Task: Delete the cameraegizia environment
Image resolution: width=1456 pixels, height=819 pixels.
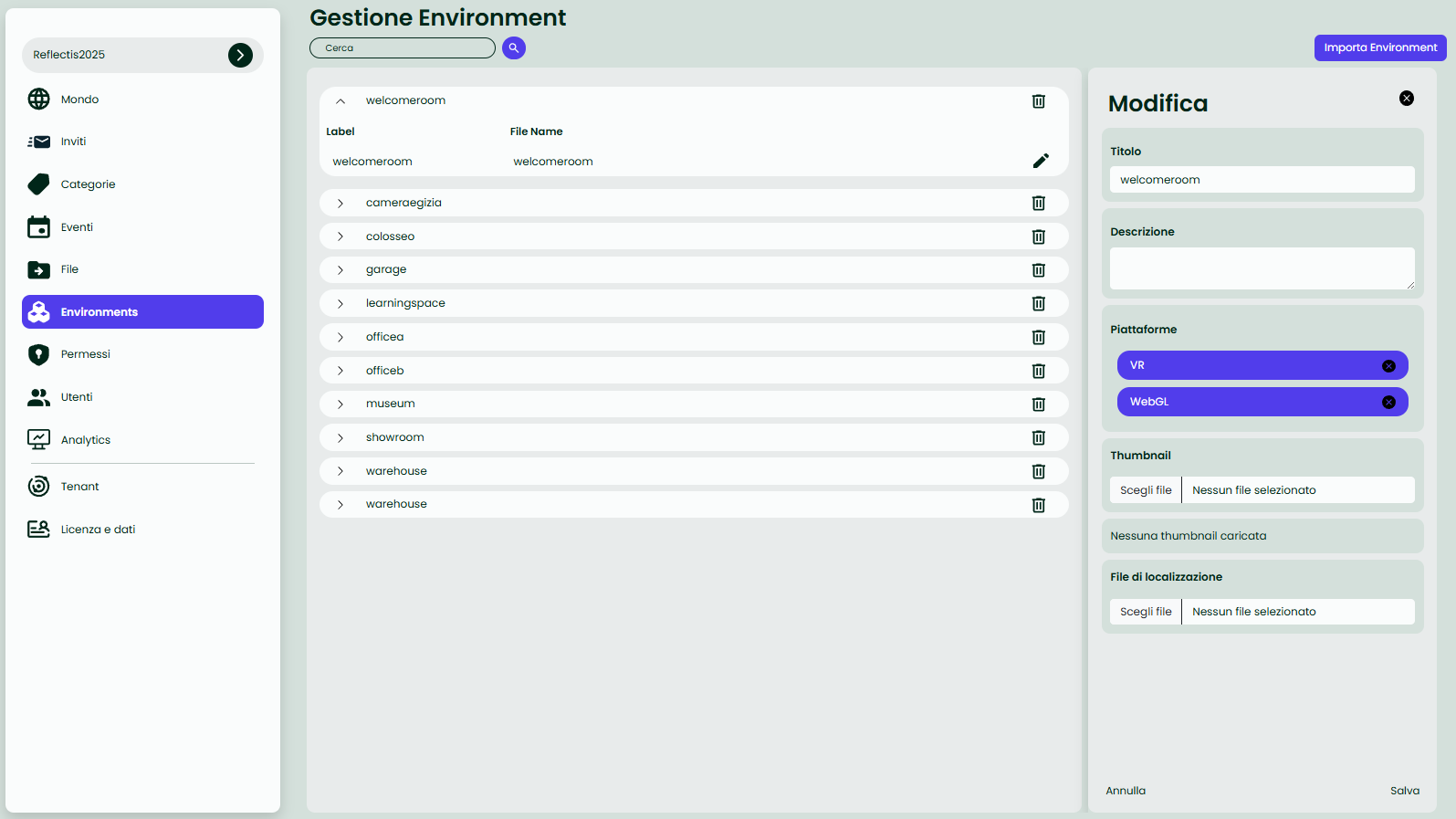Action: pos(1038,203)
